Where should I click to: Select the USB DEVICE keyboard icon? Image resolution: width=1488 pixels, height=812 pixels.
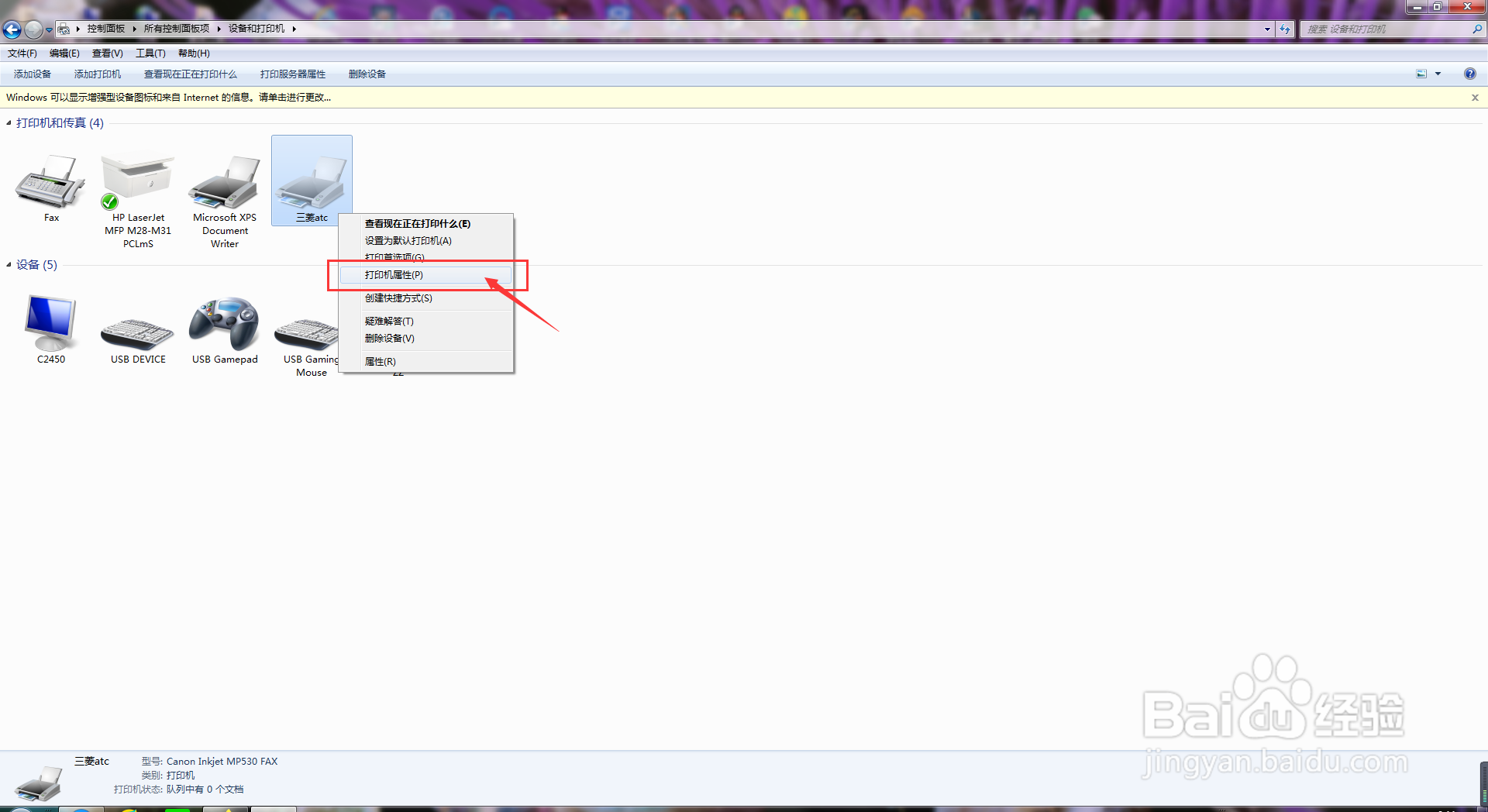click(x=138, y=333)
